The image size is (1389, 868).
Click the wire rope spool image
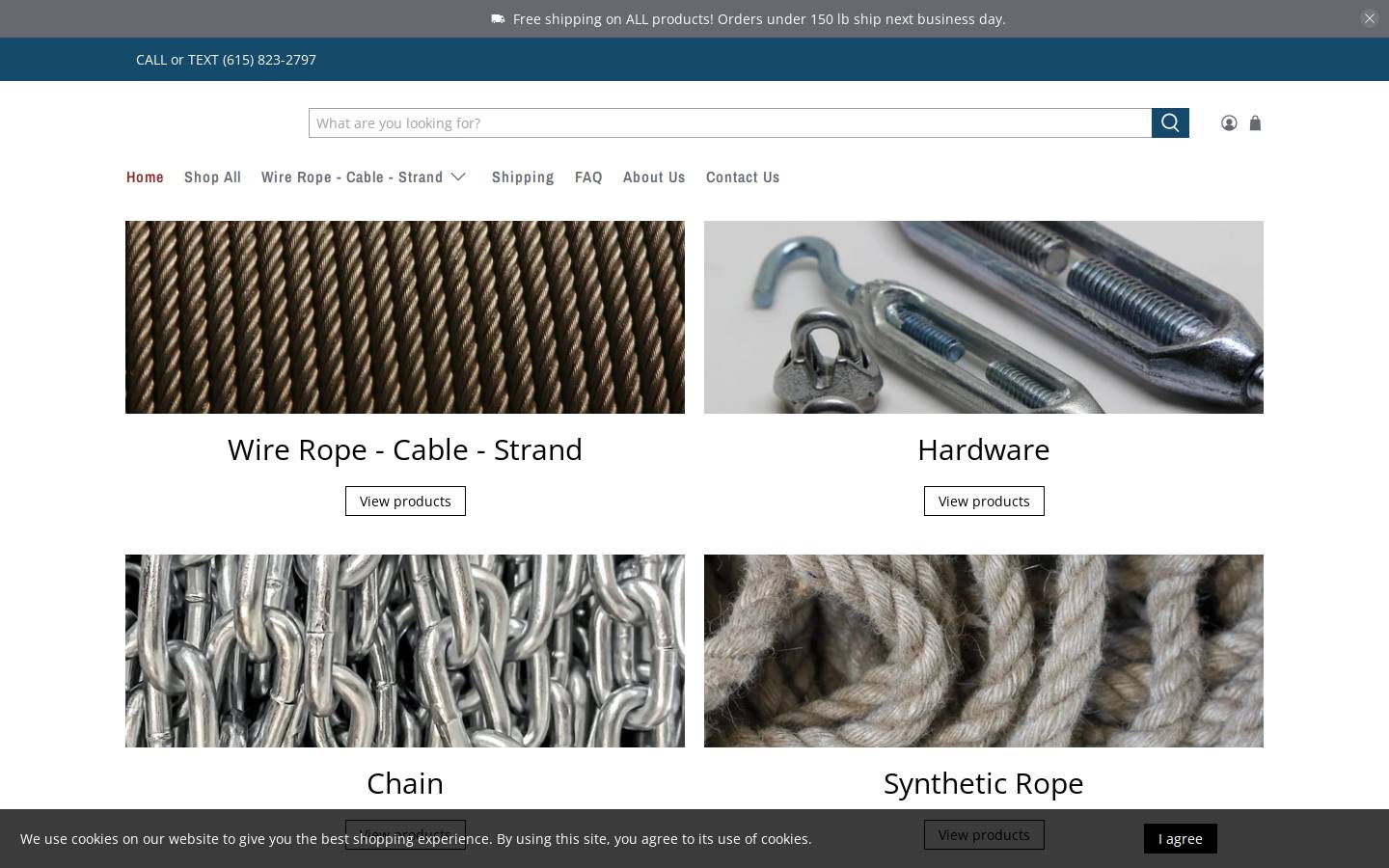(405, 317)
